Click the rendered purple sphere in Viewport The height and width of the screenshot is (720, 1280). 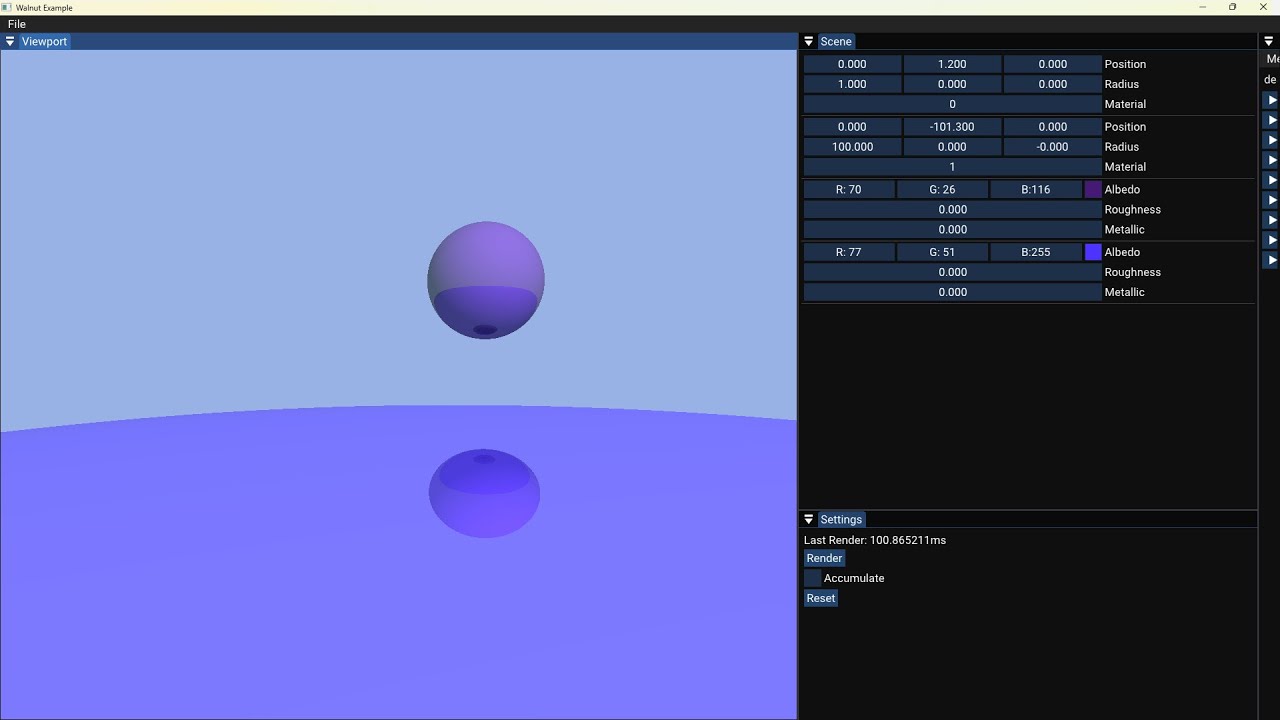486,280
